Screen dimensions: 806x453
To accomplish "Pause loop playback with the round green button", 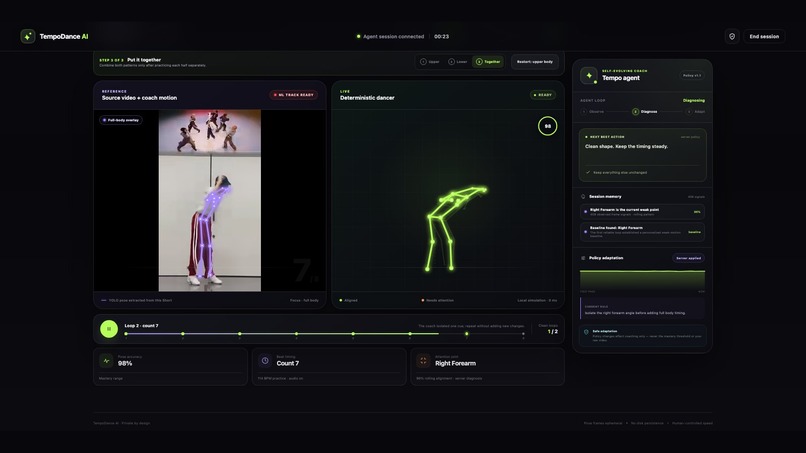I will 109,329.
